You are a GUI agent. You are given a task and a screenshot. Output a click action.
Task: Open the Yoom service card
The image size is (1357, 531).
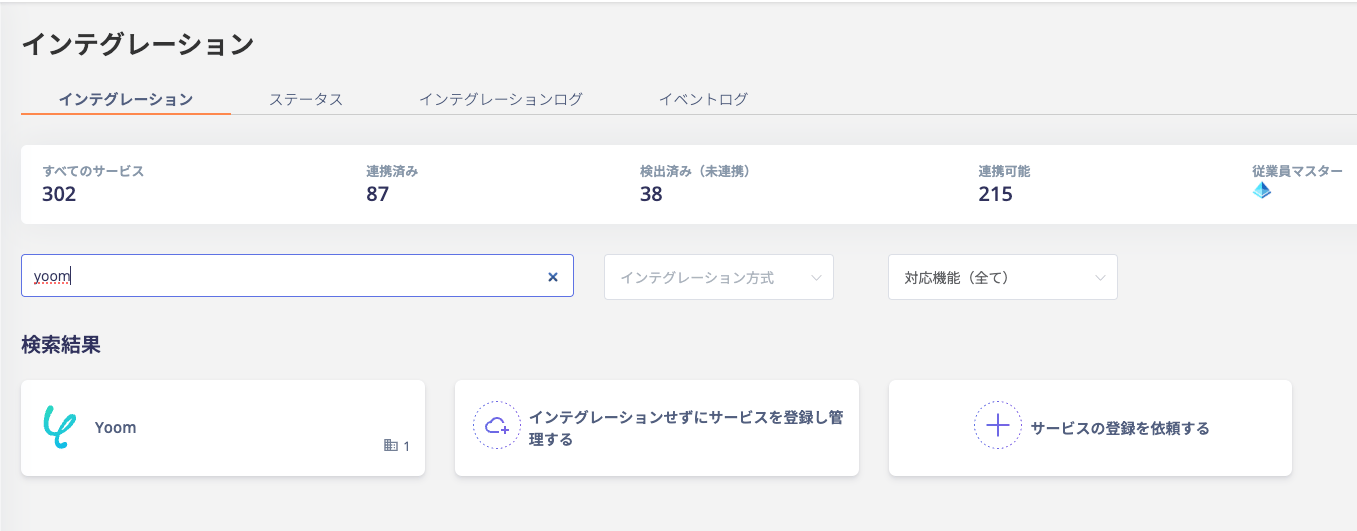point(223,428)
